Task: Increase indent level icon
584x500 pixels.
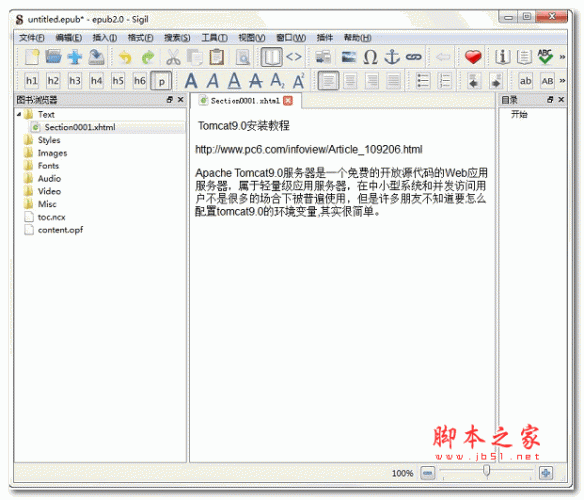Action: click(x=496, y=81)
